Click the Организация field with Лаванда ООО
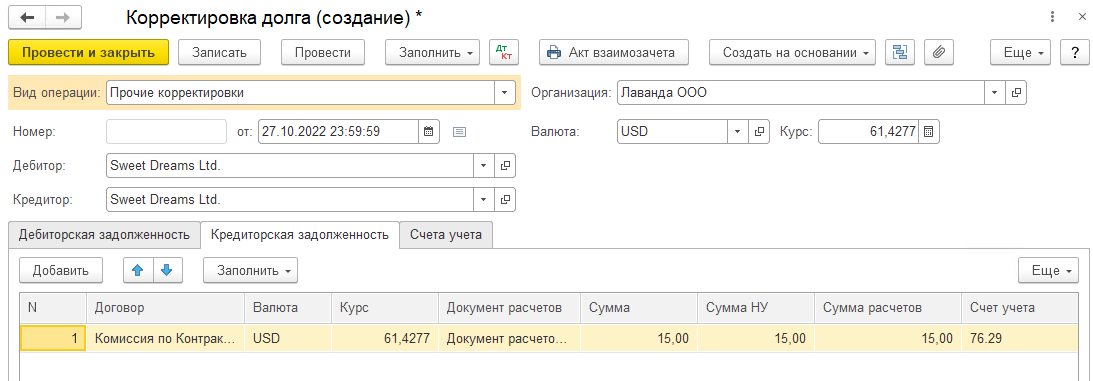The width and height of the screenshot is (1093, 381). coord(801,93)
